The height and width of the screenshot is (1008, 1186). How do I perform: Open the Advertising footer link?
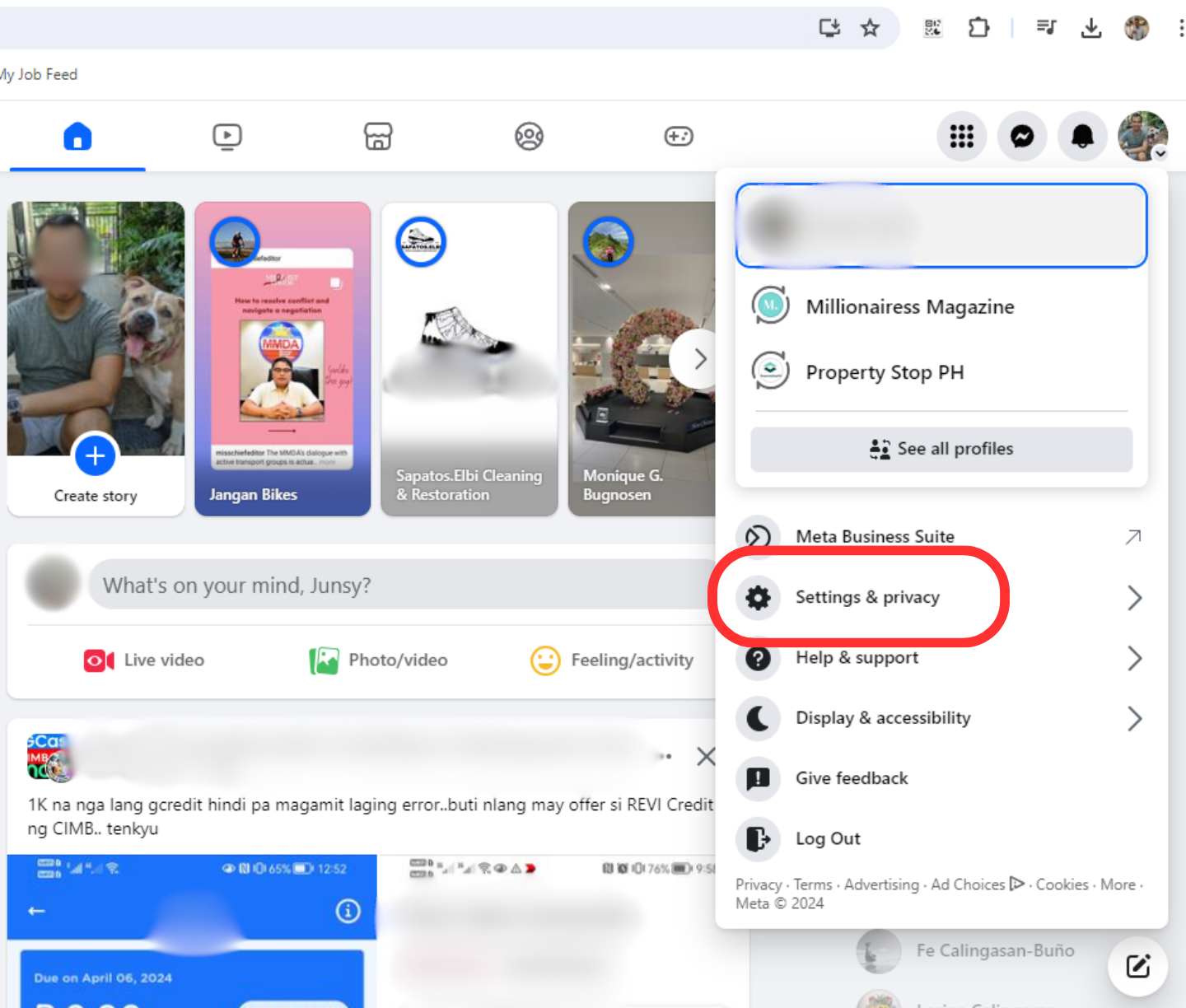point(881,884)
